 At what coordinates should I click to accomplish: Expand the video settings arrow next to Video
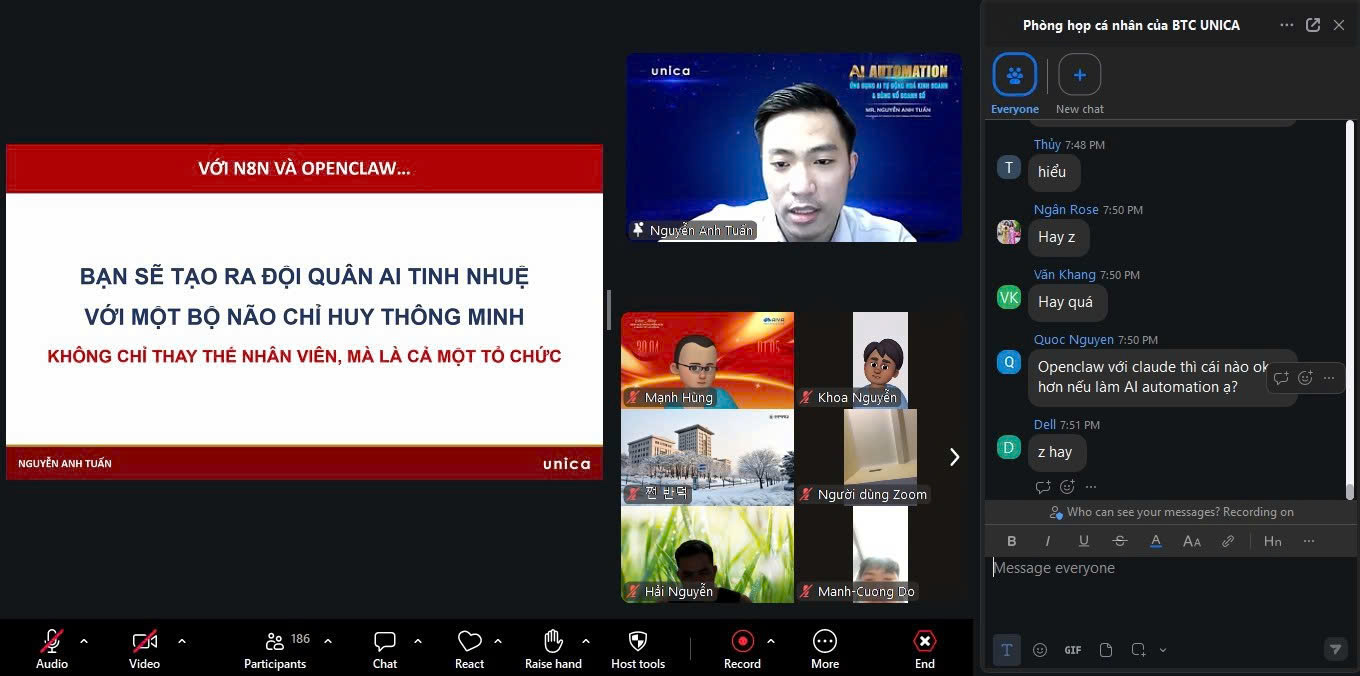tap(181, 641)
